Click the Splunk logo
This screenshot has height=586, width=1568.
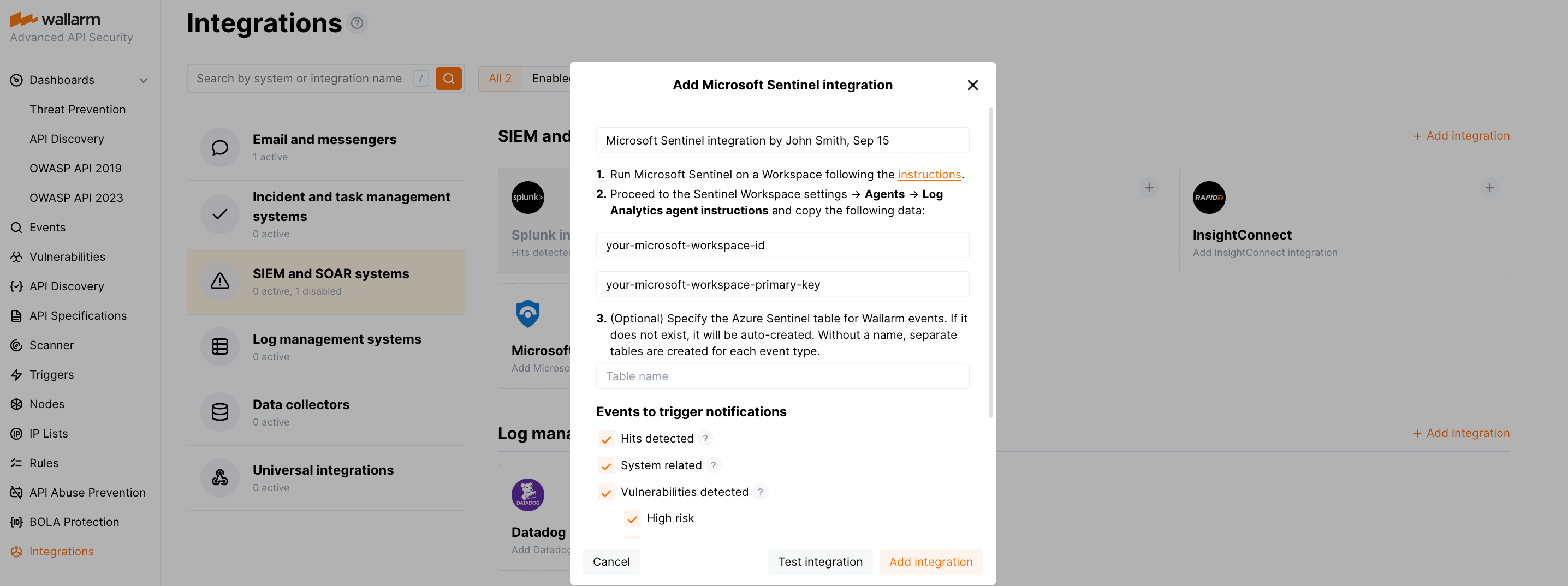(x=528, y=197)
